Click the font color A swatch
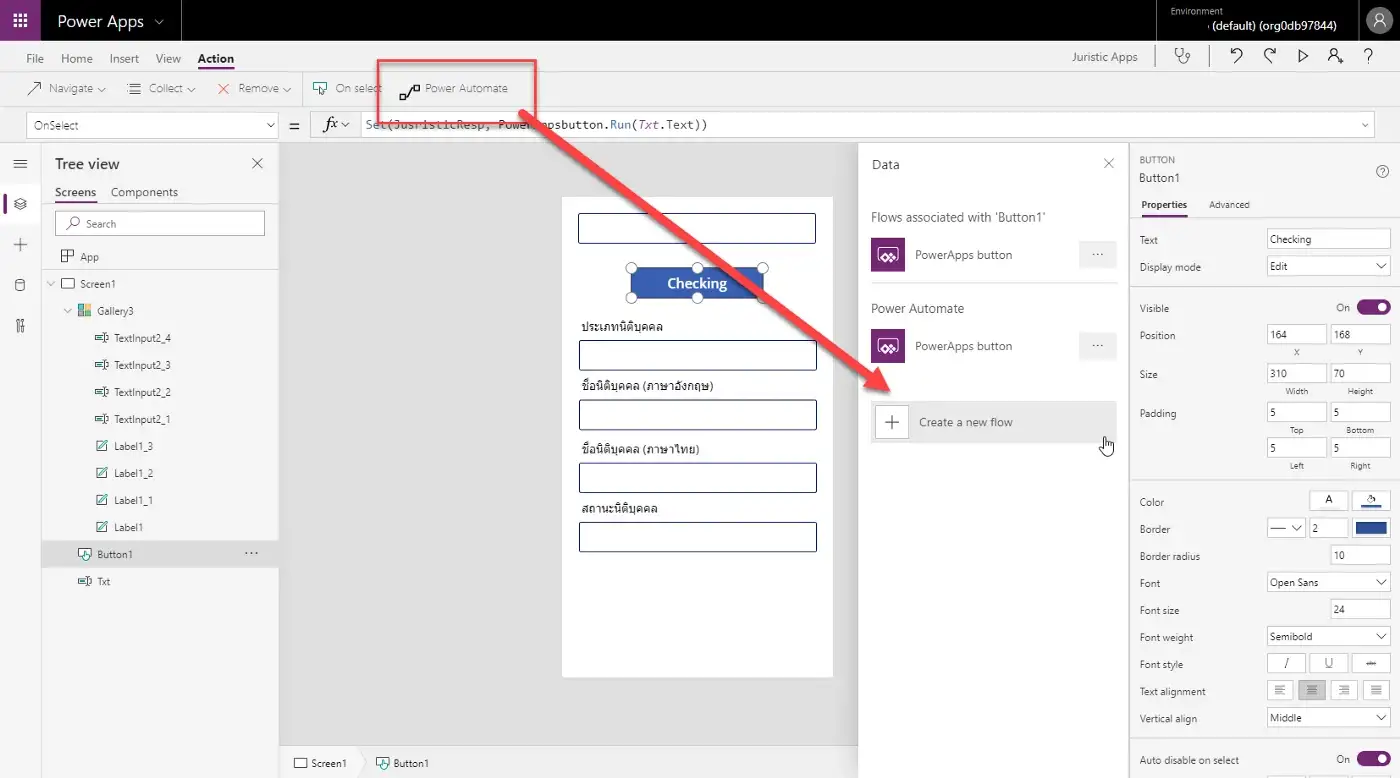1400x778 pixels. (x=1329, y=500)
